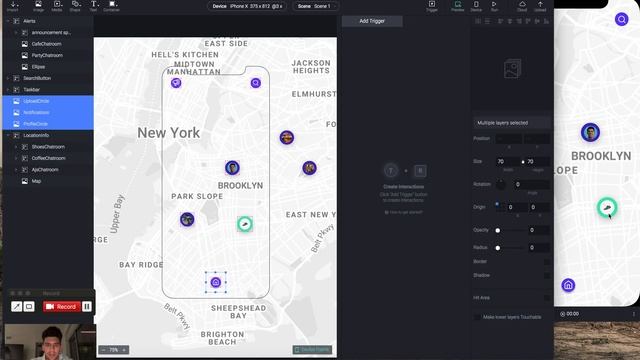Screen dimensions: 640x360
Task: Expand the CoffeeChatroom layer group
Action: coord(16,158)
